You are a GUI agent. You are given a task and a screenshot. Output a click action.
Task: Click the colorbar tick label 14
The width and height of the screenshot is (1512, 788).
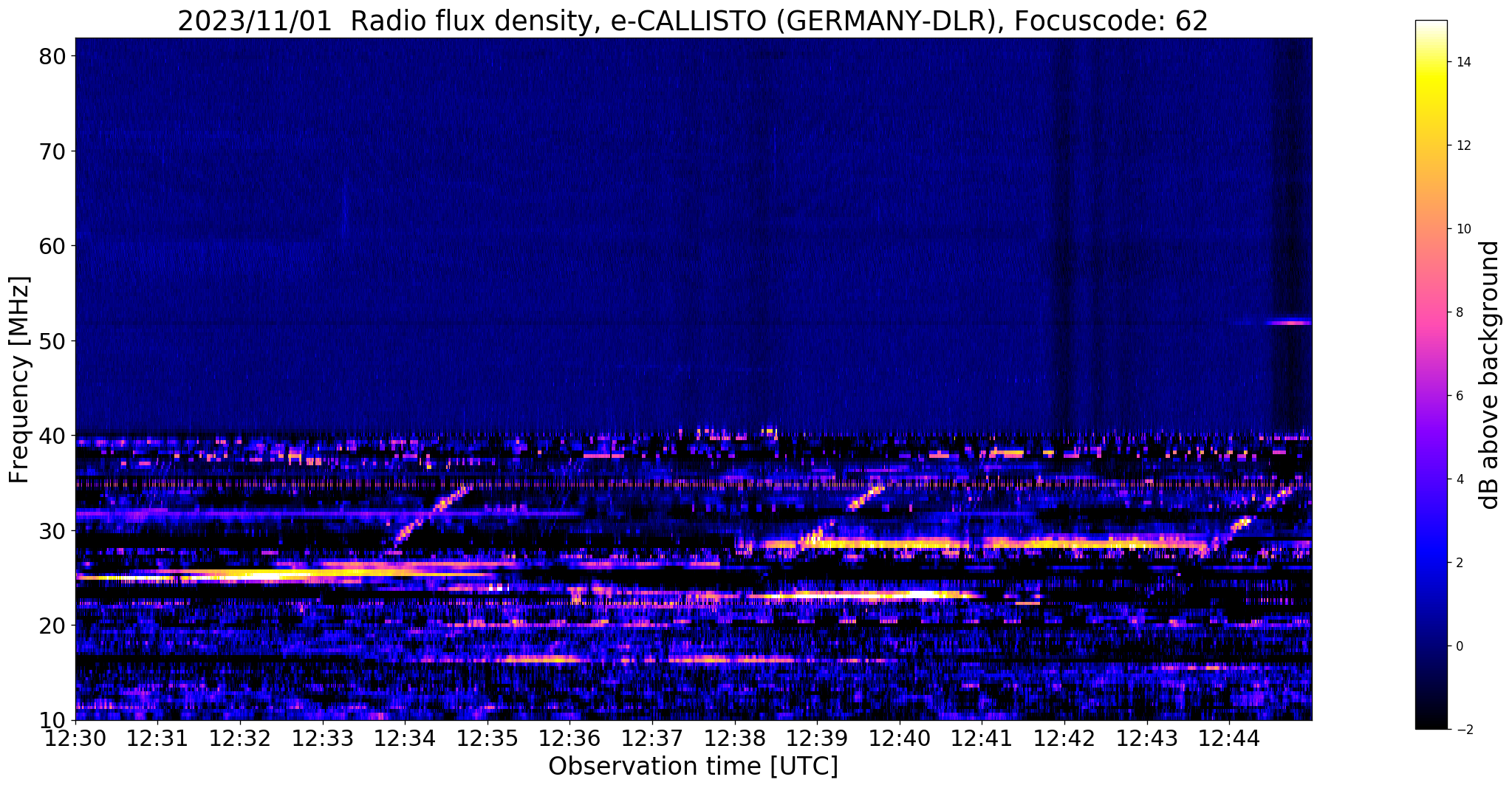pos(1463,62)
